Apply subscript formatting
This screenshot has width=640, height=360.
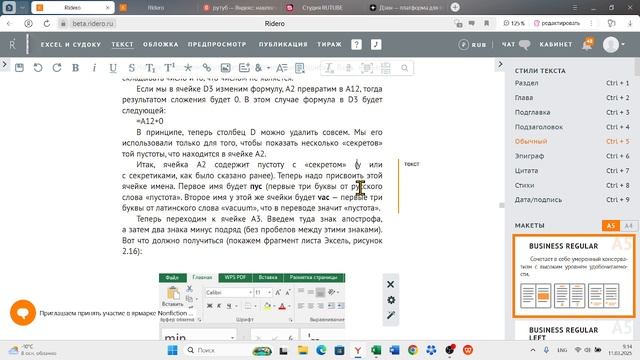click(x=150, y=68)
